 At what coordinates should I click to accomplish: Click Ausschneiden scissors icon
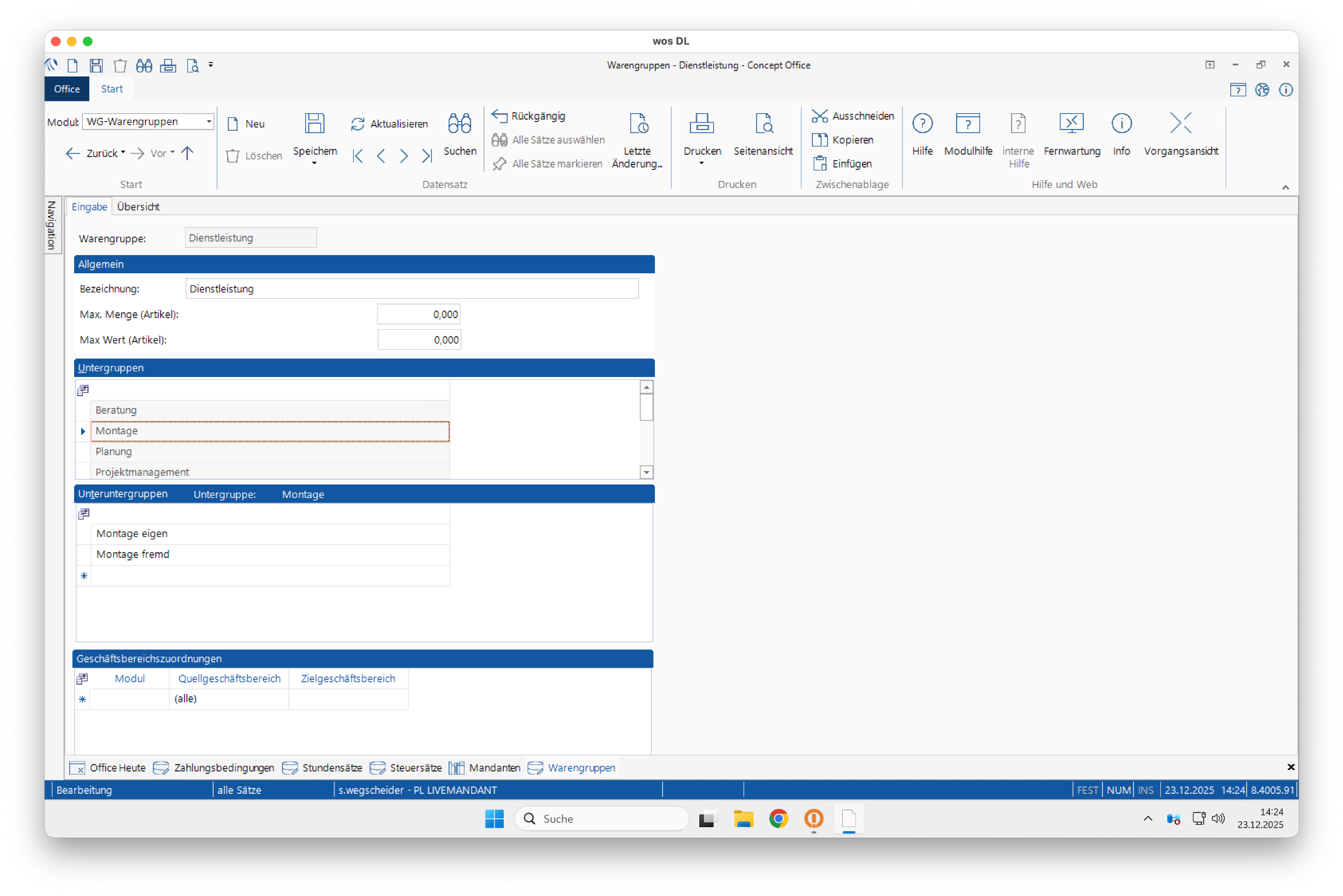(x=819, y=116)
